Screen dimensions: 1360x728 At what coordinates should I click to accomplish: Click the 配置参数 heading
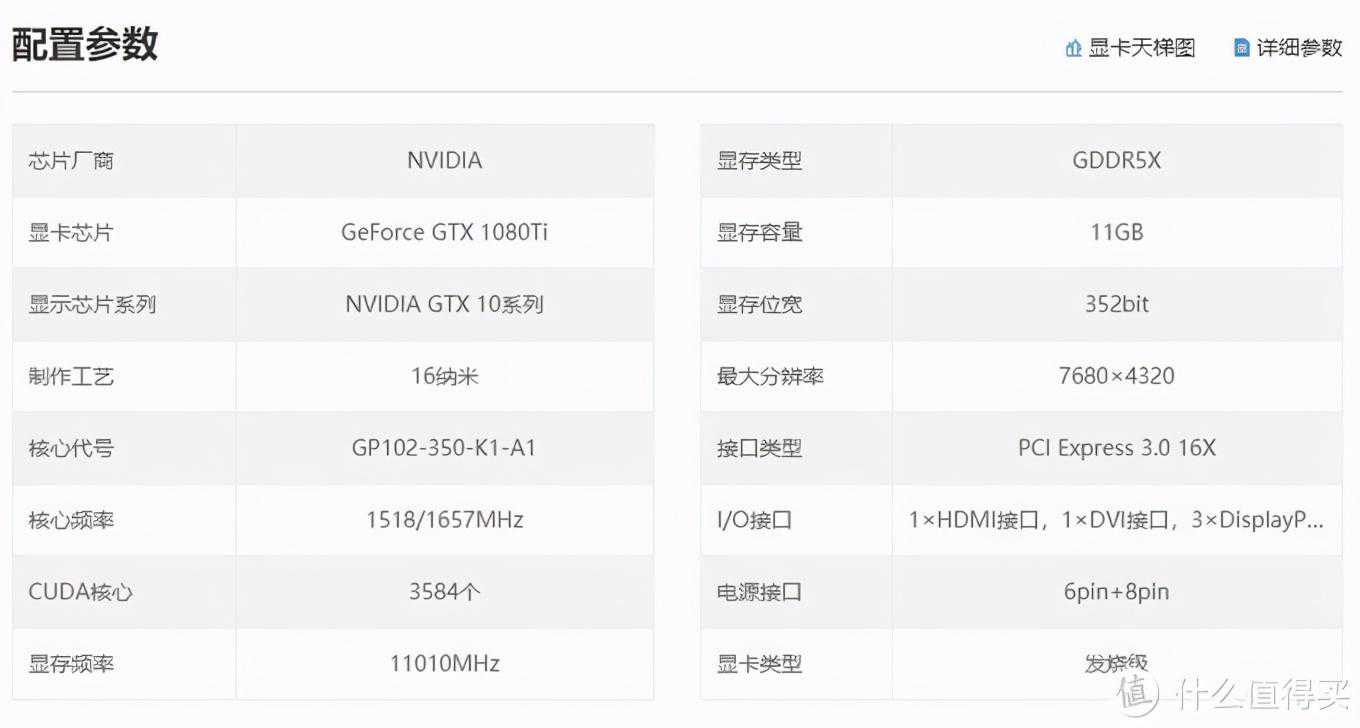pyautogui.click(x=85, y=45)
